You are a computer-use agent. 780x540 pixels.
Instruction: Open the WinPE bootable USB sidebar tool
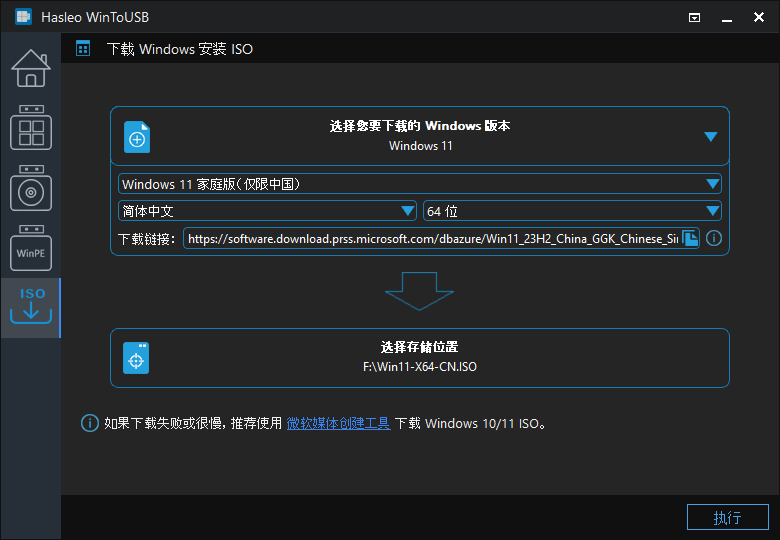pyautogui.click(x=31, y=248)
